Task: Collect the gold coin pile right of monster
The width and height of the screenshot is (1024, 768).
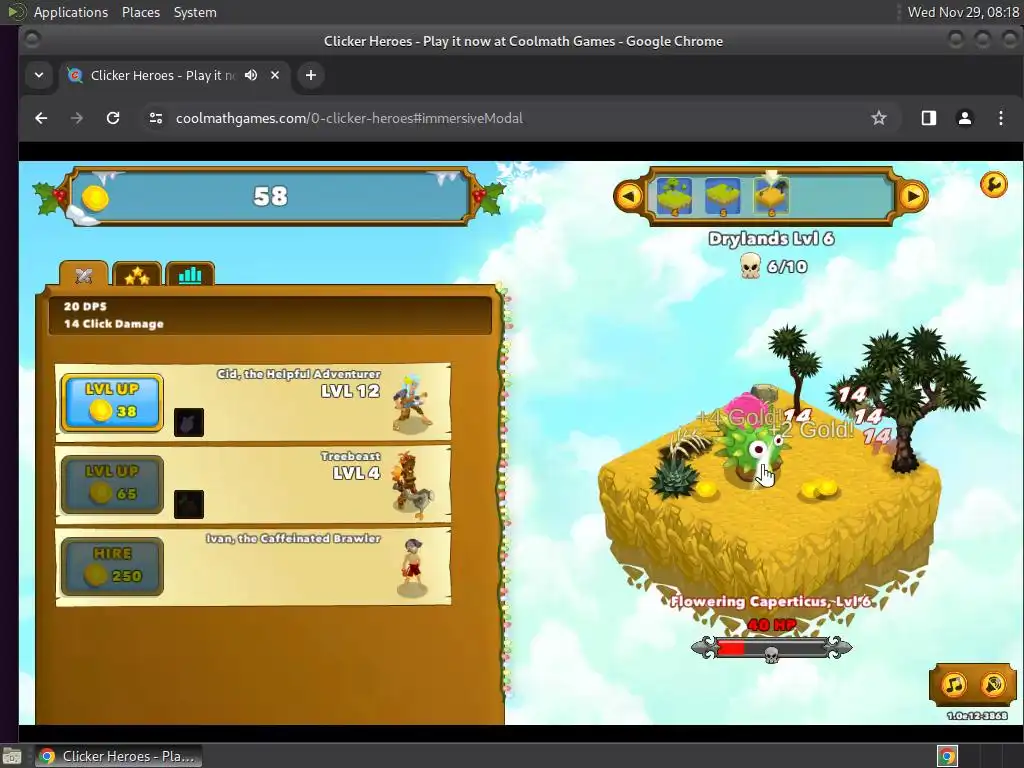Action: (820, 488)
